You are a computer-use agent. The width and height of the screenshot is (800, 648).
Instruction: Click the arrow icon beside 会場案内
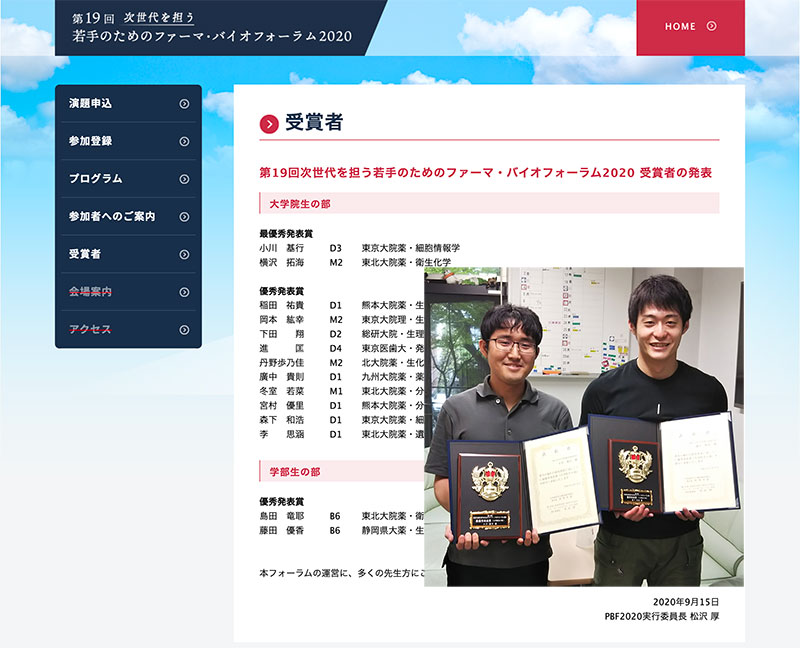pos(184,292)
